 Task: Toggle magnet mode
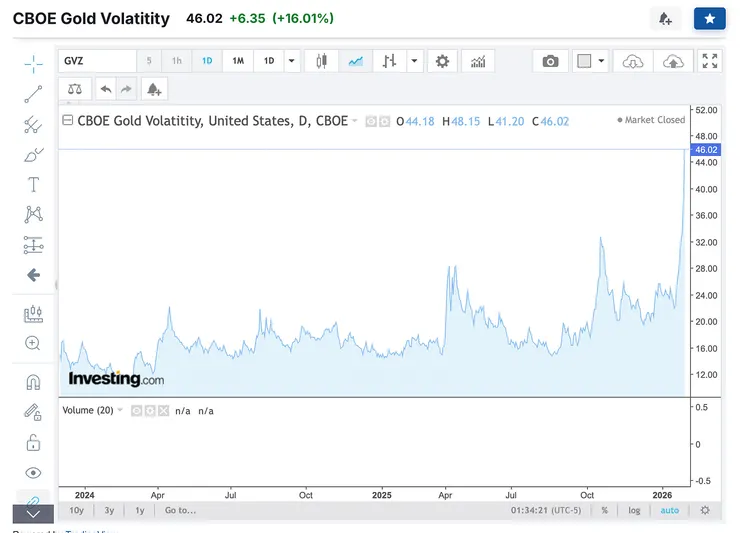pyautogui.click(x=34, y=382)
